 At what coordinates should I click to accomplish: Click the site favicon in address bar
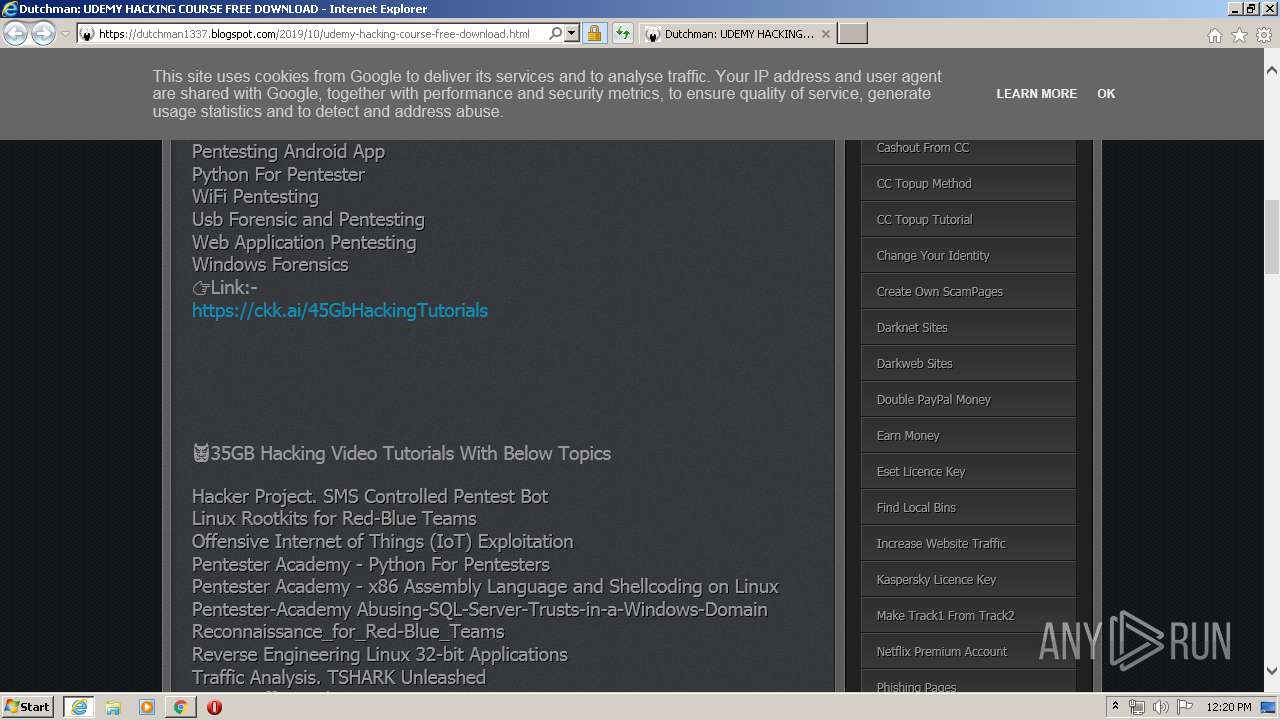click(x=87, y=34)
